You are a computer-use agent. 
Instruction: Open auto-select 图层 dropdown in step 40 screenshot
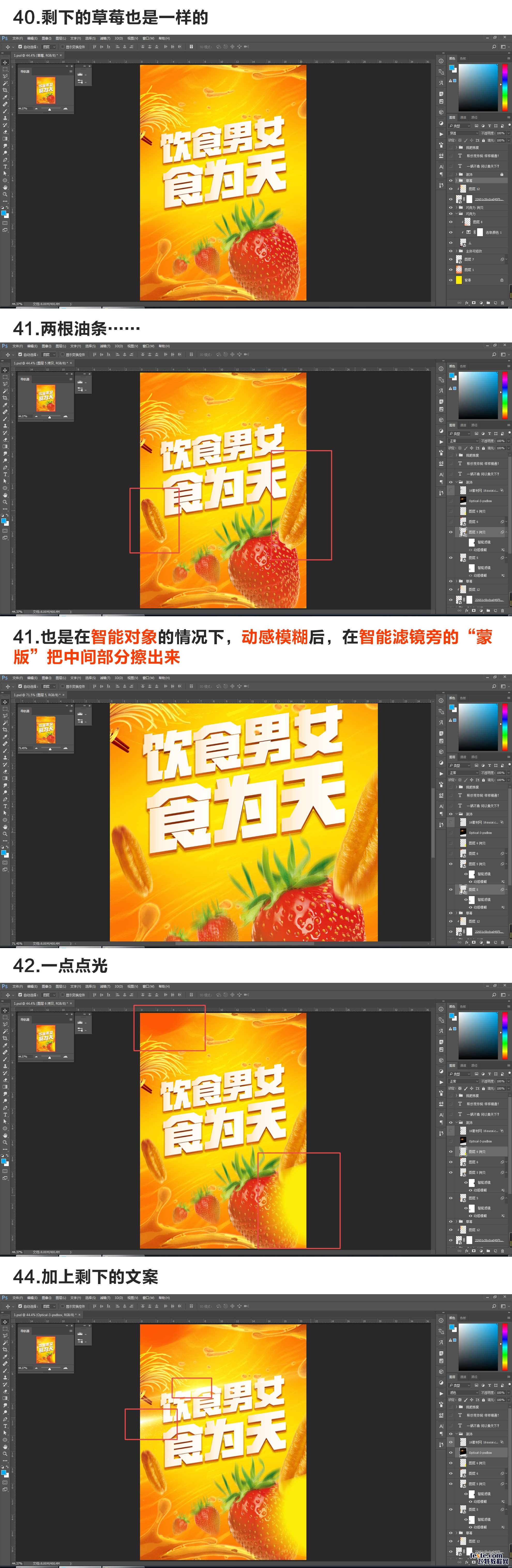coord(49,47)
